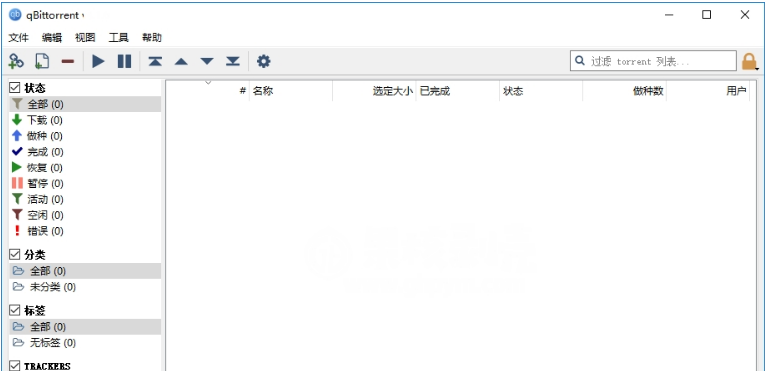
Task: Sort by the 选定大小 column header
Action: pyautogui.click(x=374, y=91)
